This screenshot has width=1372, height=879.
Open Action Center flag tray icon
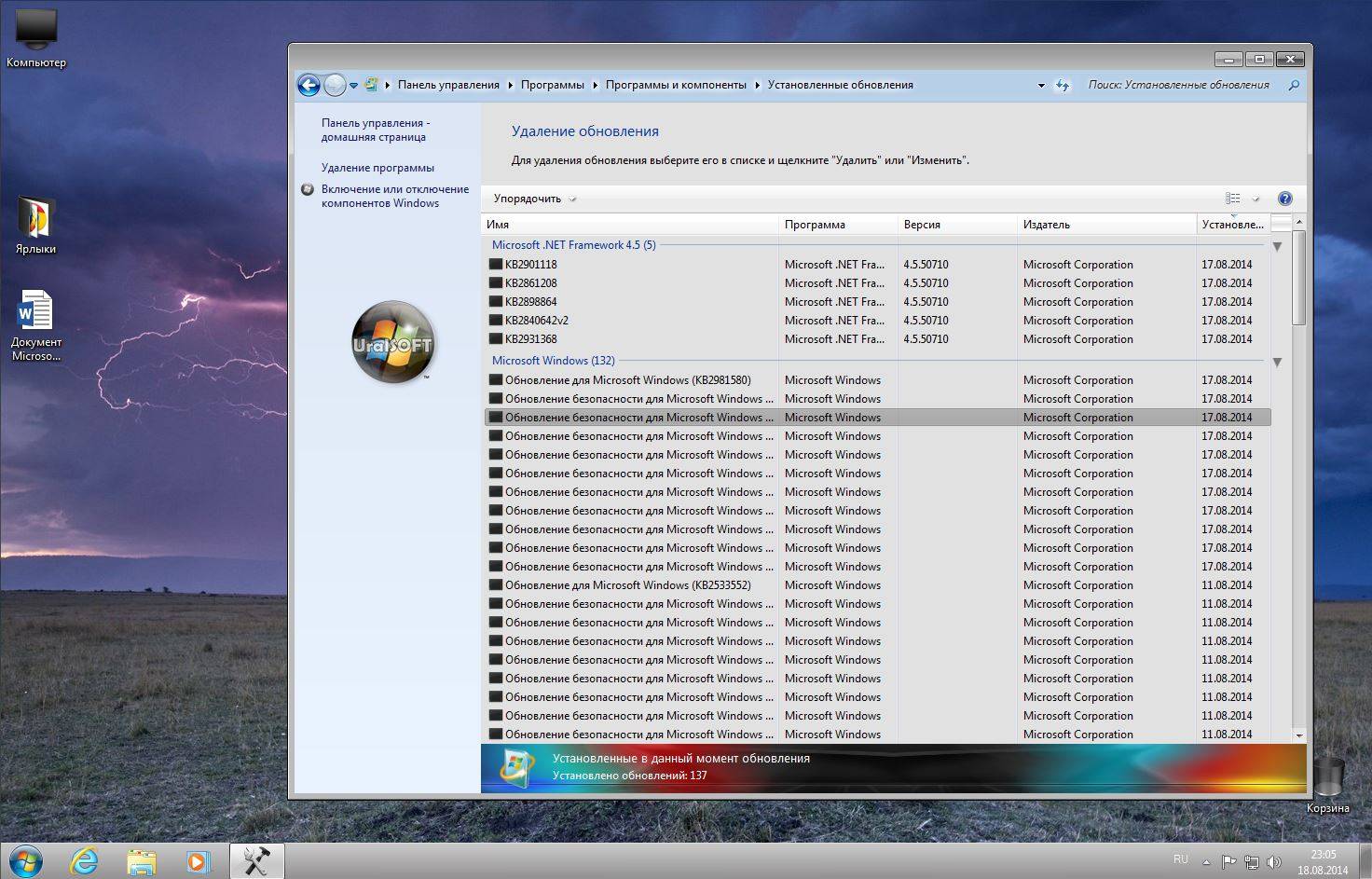coord(1228,862)
